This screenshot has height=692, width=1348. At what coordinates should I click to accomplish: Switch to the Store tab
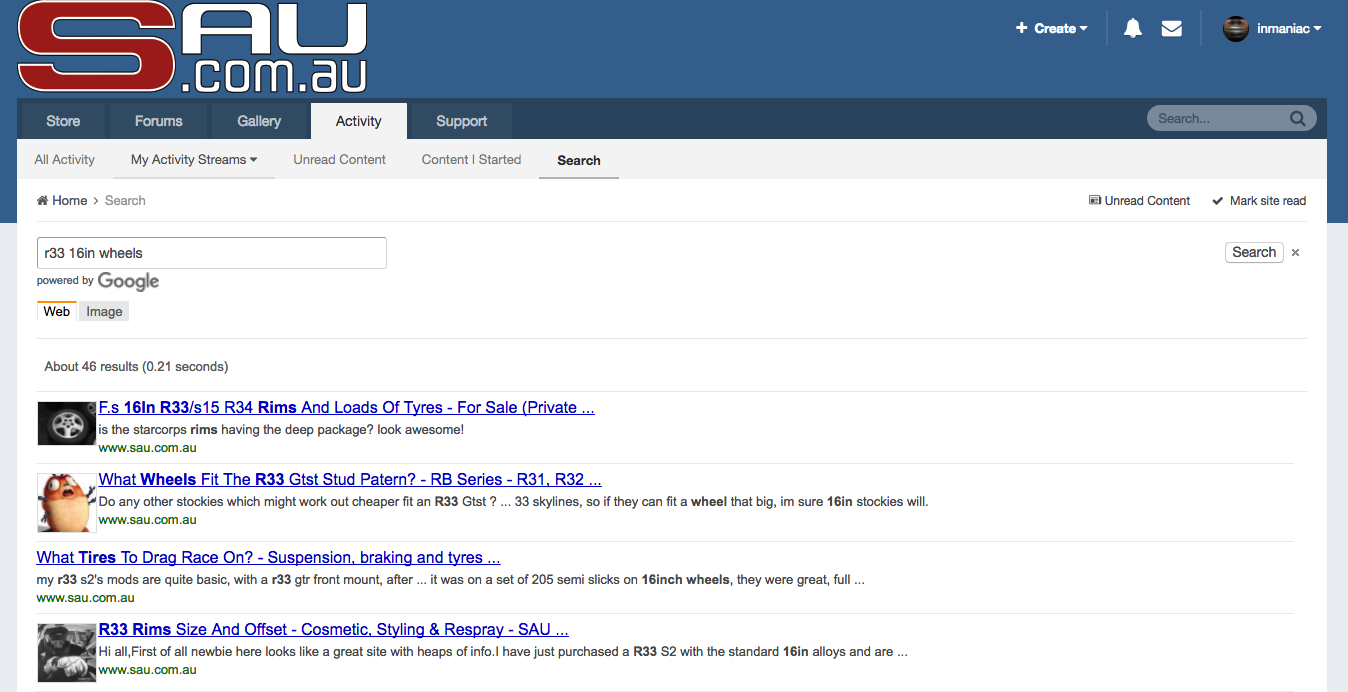click(x=63, y=121)
